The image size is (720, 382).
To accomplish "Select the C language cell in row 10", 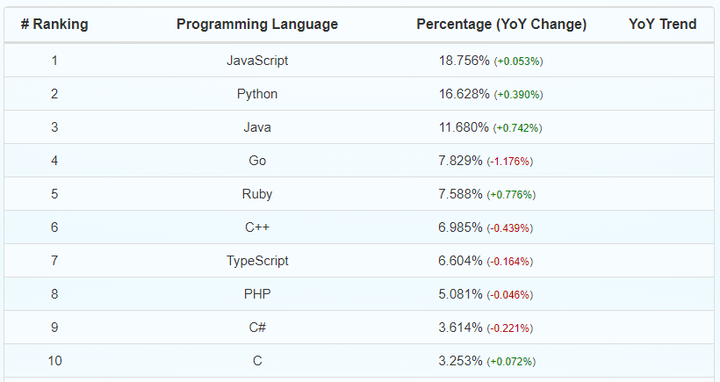I will pos(257,361).
